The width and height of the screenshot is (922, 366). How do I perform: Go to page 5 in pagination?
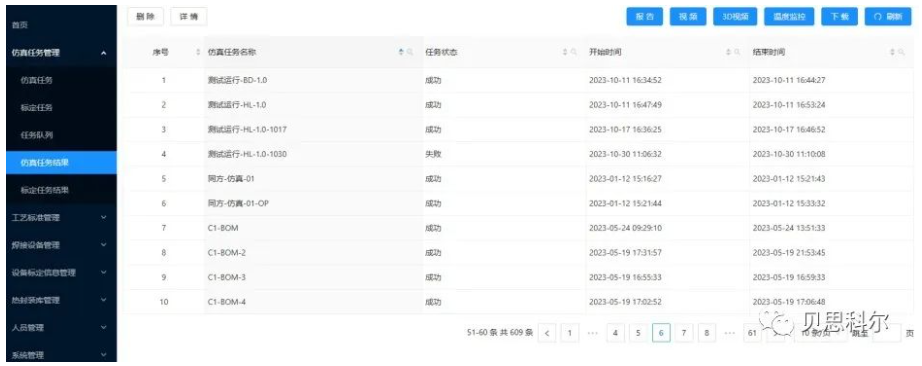pos(638,333)
